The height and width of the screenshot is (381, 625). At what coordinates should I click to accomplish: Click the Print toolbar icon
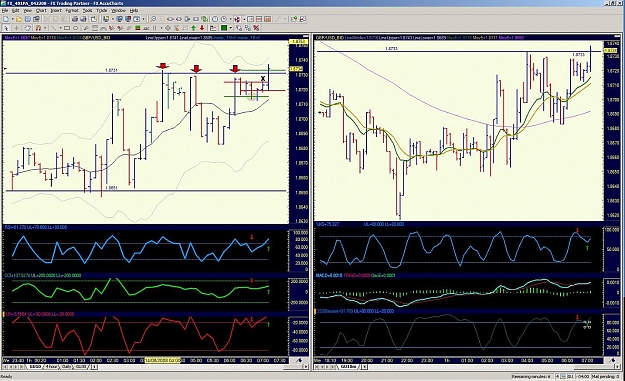(75, 19)
